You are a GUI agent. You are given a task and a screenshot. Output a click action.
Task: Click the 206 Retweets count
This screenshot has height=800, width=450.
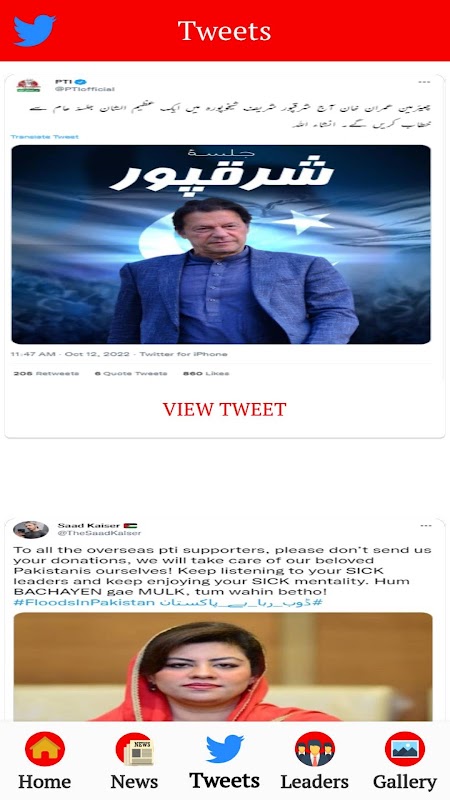tap(46, 373)
